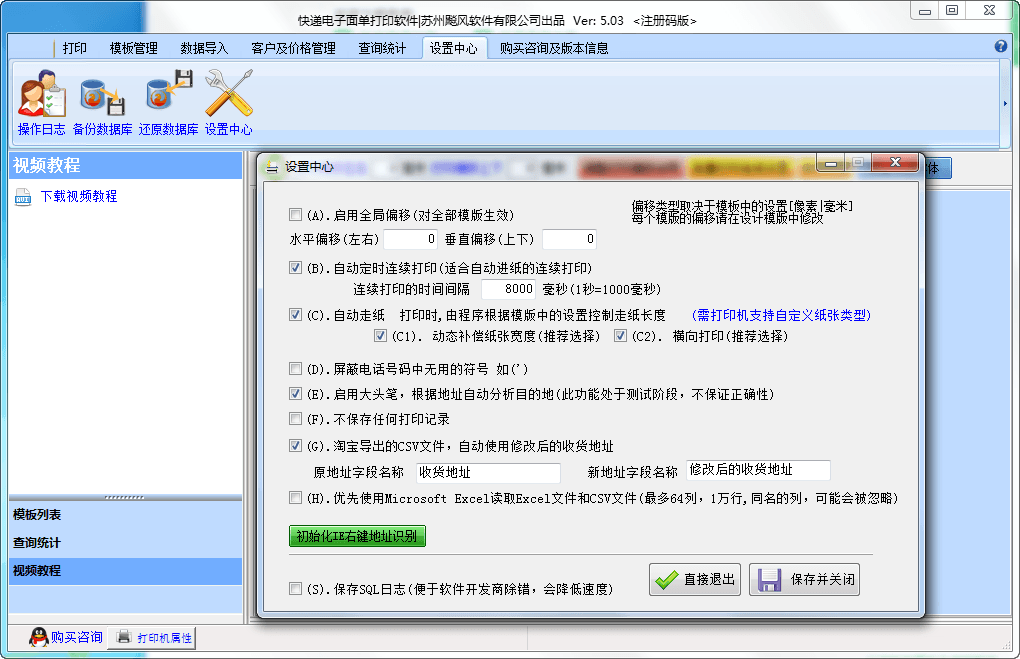This screenshot has width=1020, height=659.
Task: Expand the 模板列表 sidebar panel
Action: coord(120,516)
